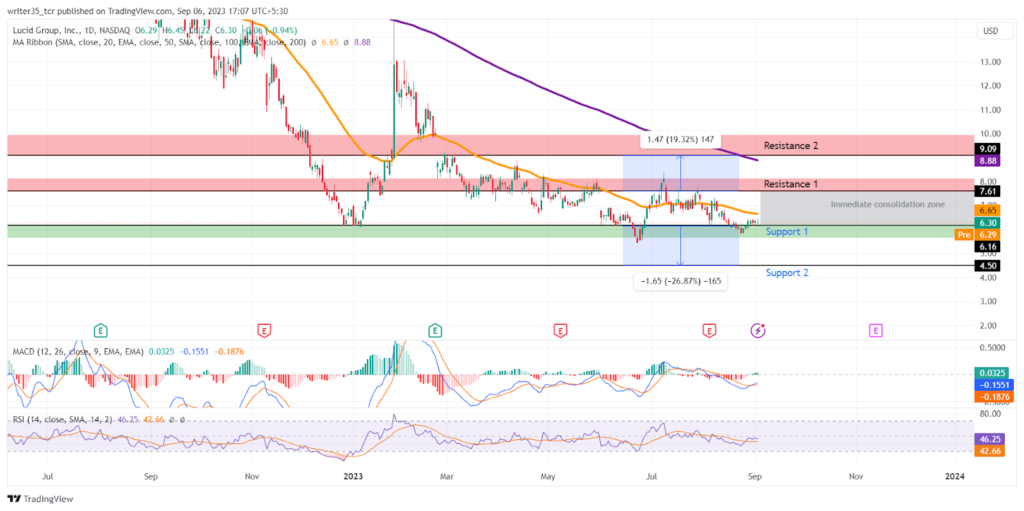Click the TradingView logo
Screen dimensions: 1024x511
click(42, 499)
